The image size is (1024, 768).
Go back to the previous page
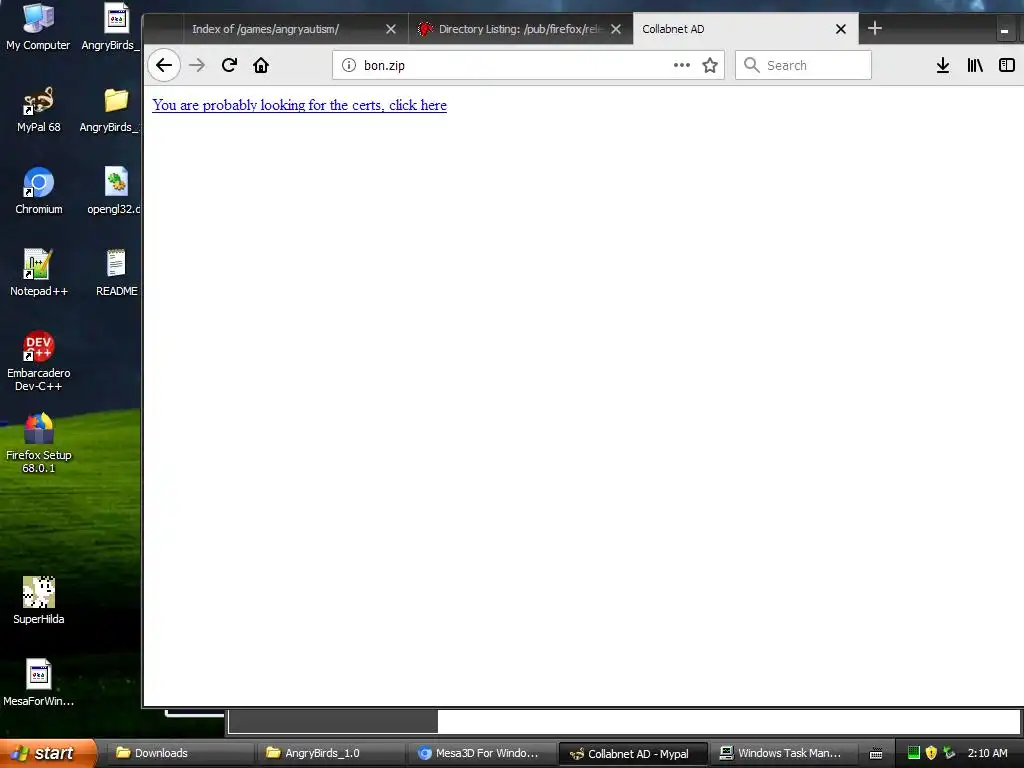click(164, 65)
